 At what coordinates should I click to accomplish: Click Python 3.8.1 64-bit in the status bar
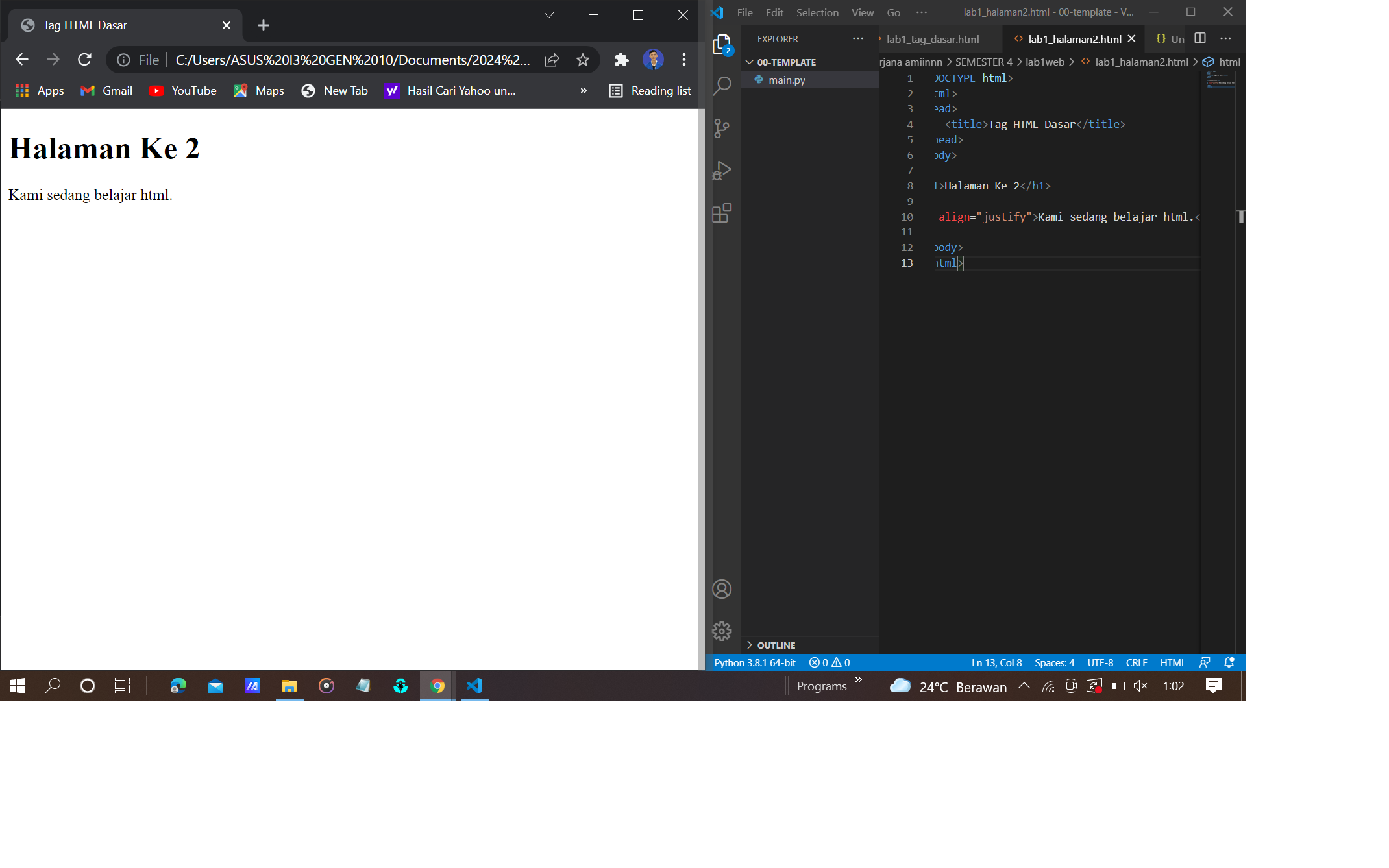[755, 662]
